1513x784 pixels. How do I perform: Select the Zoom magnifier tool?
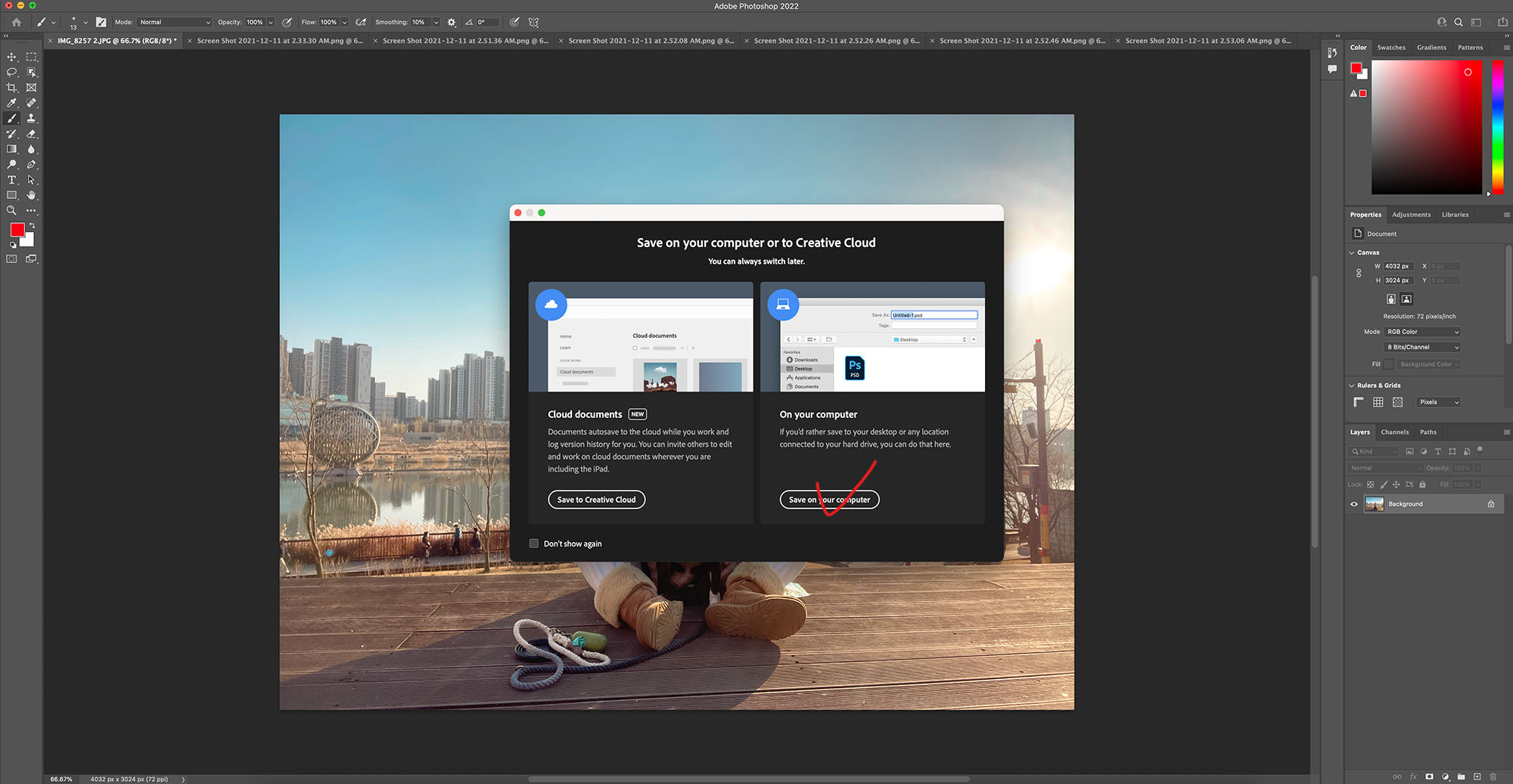click(11, 211)
